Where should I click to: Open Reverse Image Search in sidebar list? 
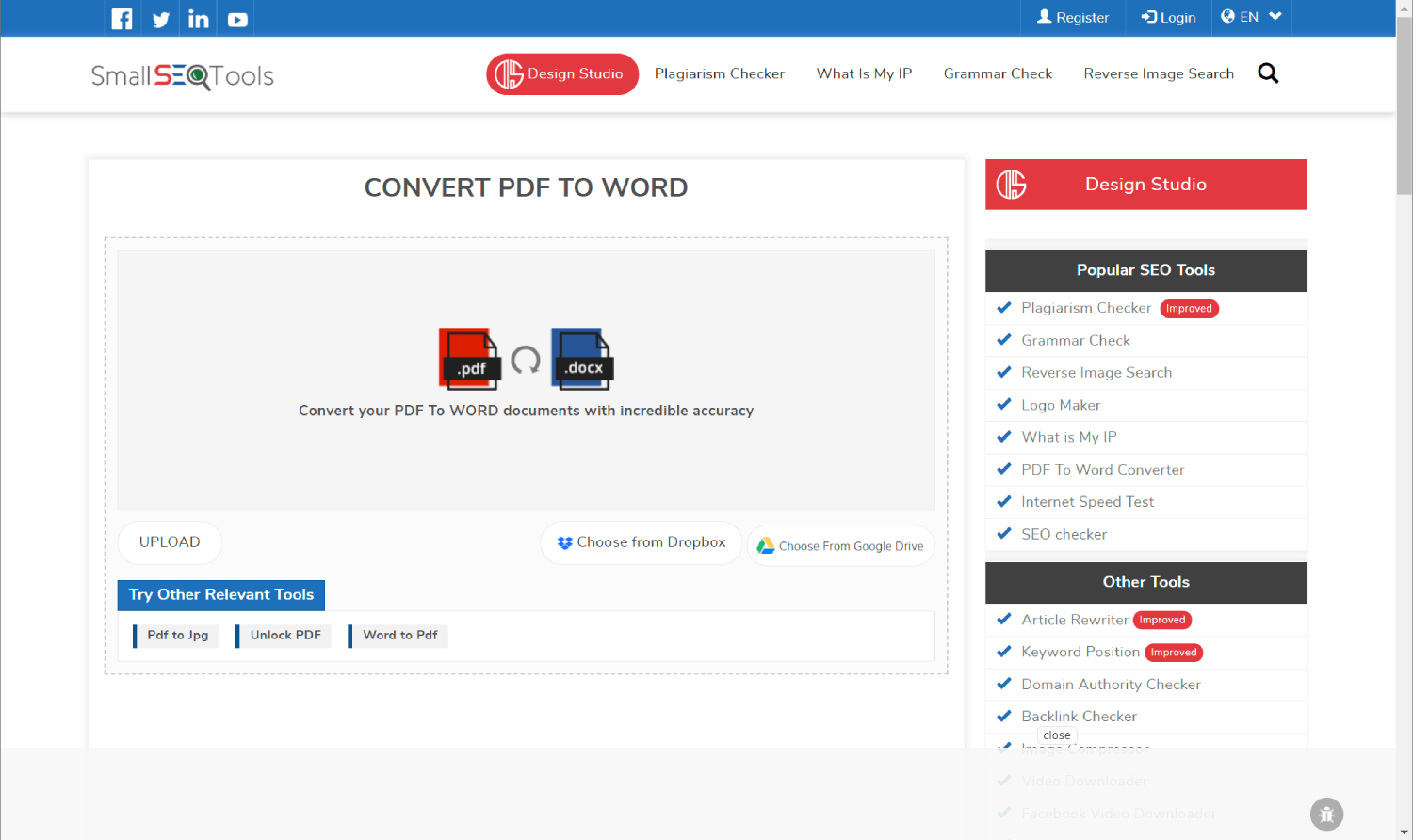(x=1096, y=373)
